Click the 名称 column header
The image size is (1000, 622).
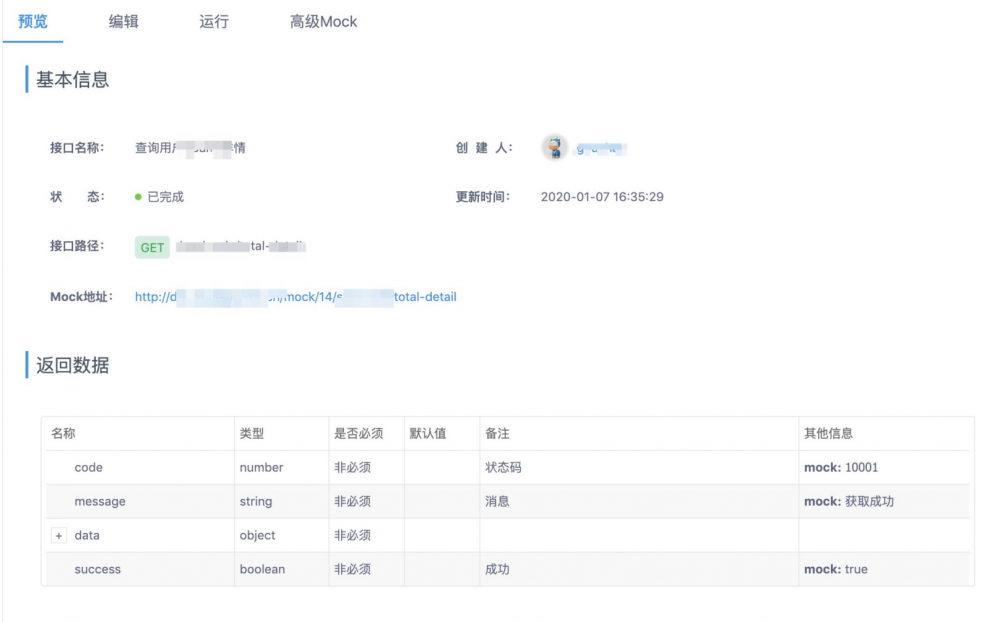(x=62, y=433)
